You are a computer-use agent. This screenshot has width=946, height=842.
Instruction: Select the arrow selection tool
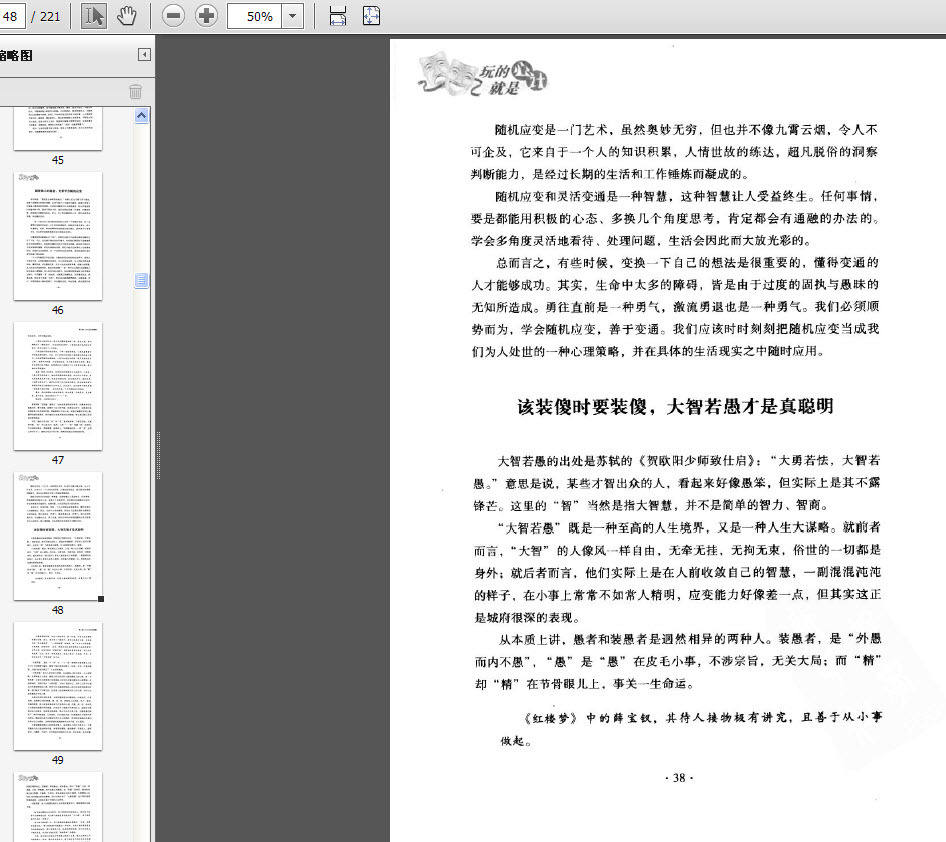[94, 16]
